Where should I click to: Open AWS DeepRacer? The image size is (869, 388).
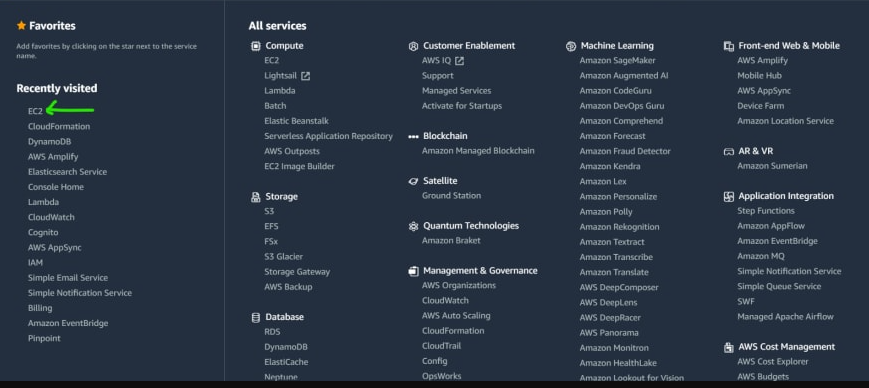point(610,318)
